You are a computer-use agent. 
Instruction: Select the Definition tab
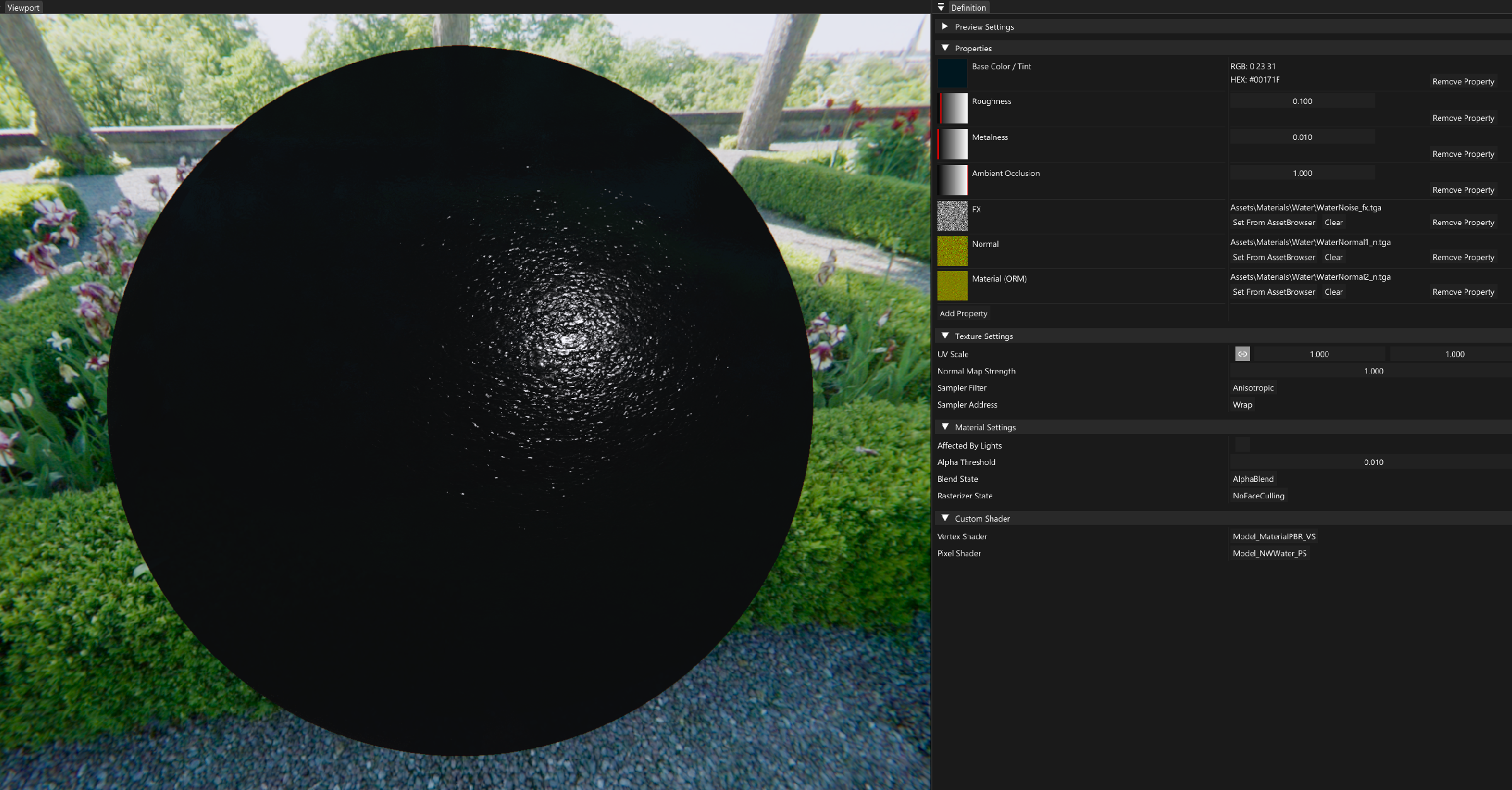(968, 8)
